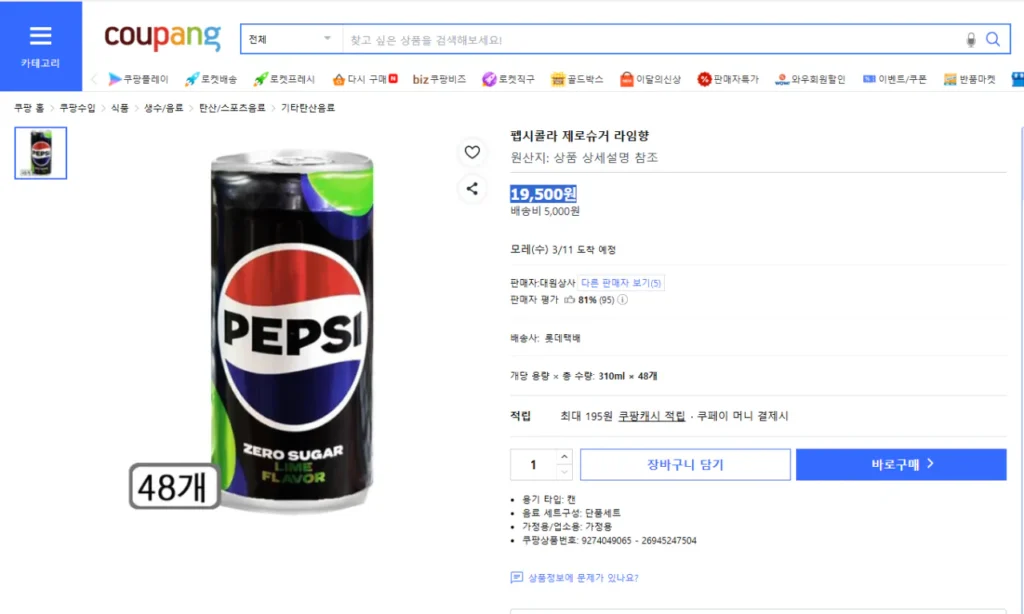Viewport: 1024px width, 614px height.
Task: Toggle the wishlist heart icon
Action: [473, 152]
